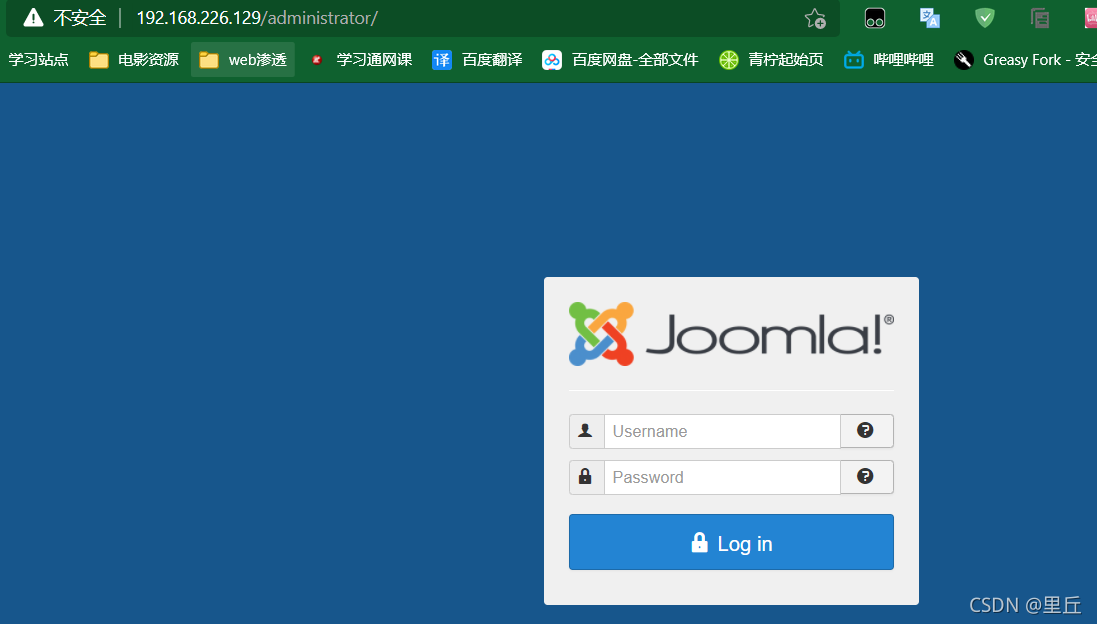
Task: Click the insecure site warning triangle icon
Action: point(33,17)
